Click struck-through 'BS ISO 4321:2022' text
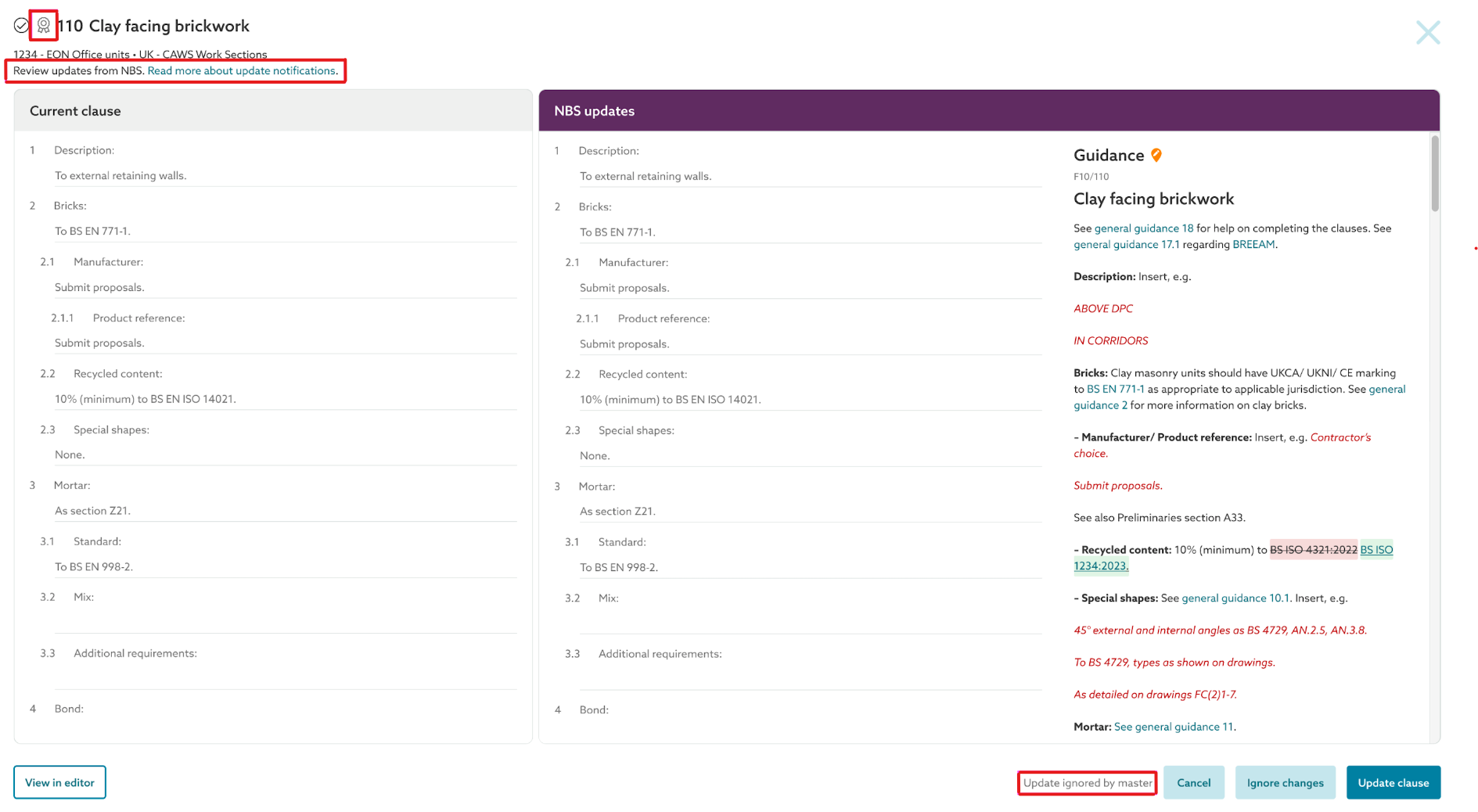The image size is (1478, 812). pyautogui.click(x=1314, y=550)
